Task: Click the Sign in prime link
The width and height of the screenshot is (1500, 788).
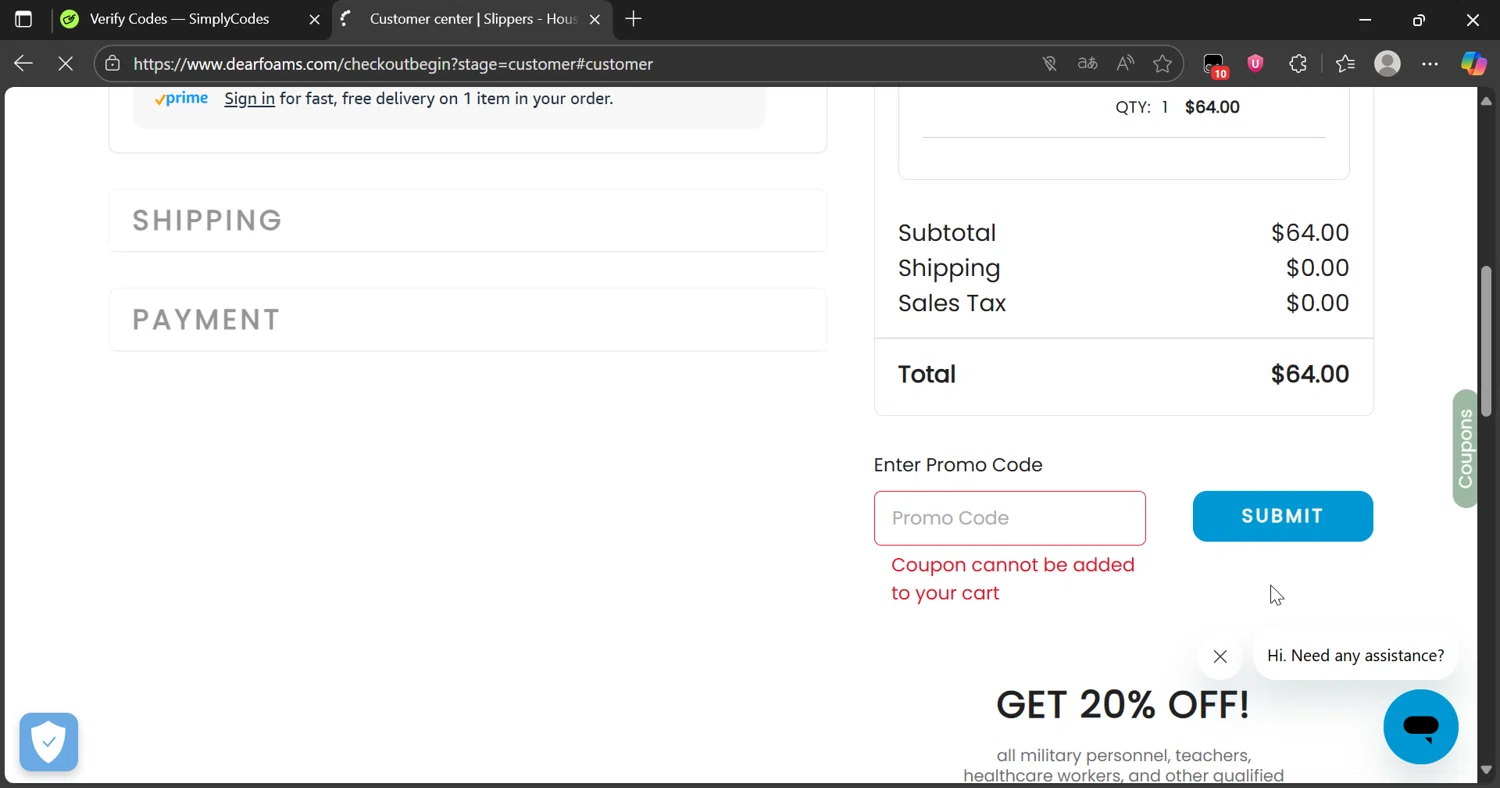Action: click(x=249, y=98)
